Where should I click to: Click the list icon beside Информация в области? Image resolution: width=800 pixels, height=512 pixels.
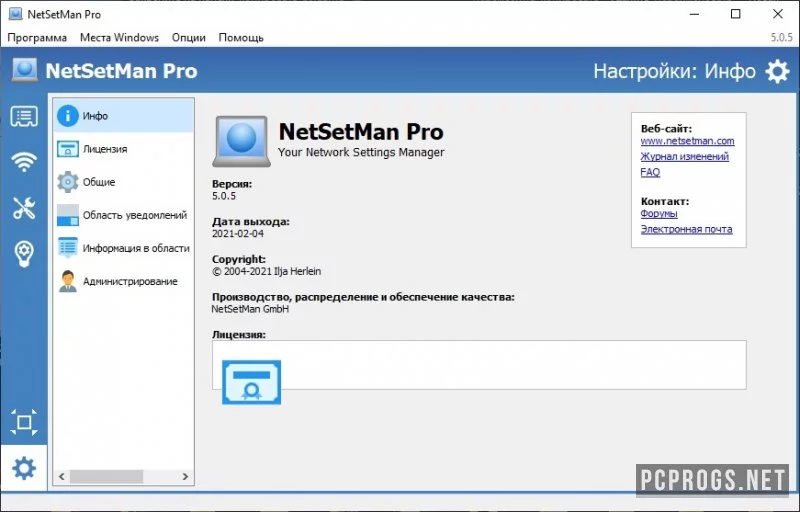tap(68, 248)
